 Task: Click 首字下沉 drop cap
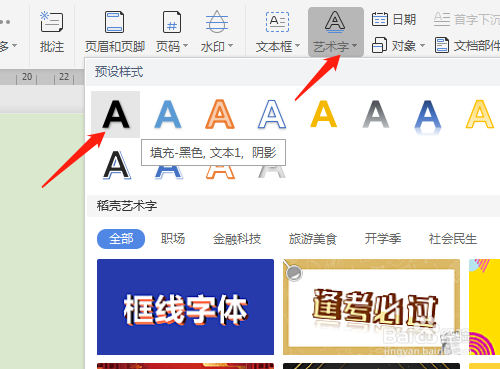point(467,19)
